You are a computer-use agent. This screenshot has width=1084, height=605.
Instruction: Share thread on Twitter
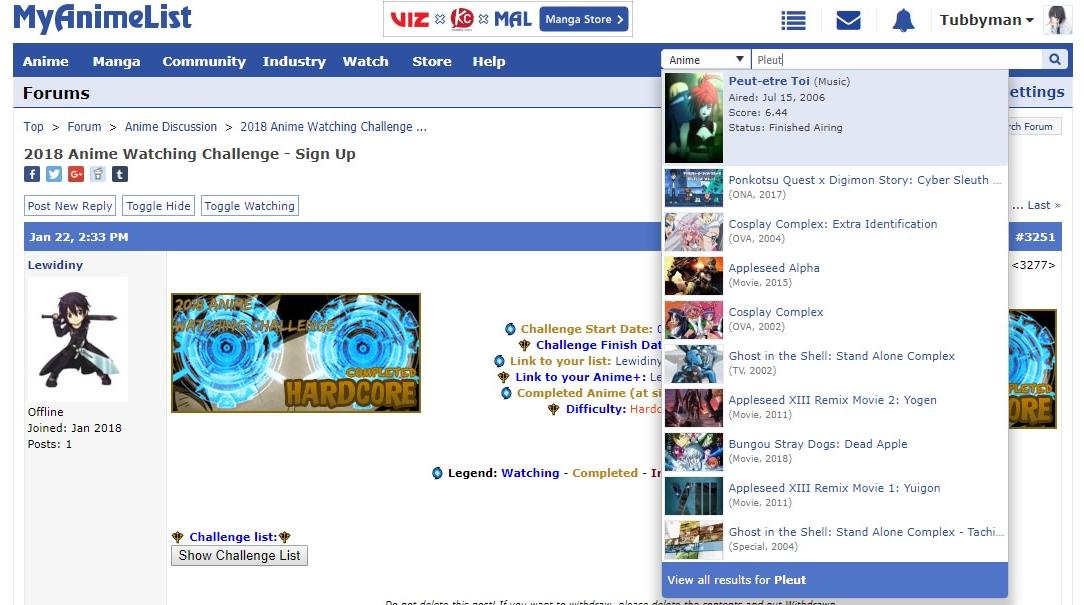[54, 174]
